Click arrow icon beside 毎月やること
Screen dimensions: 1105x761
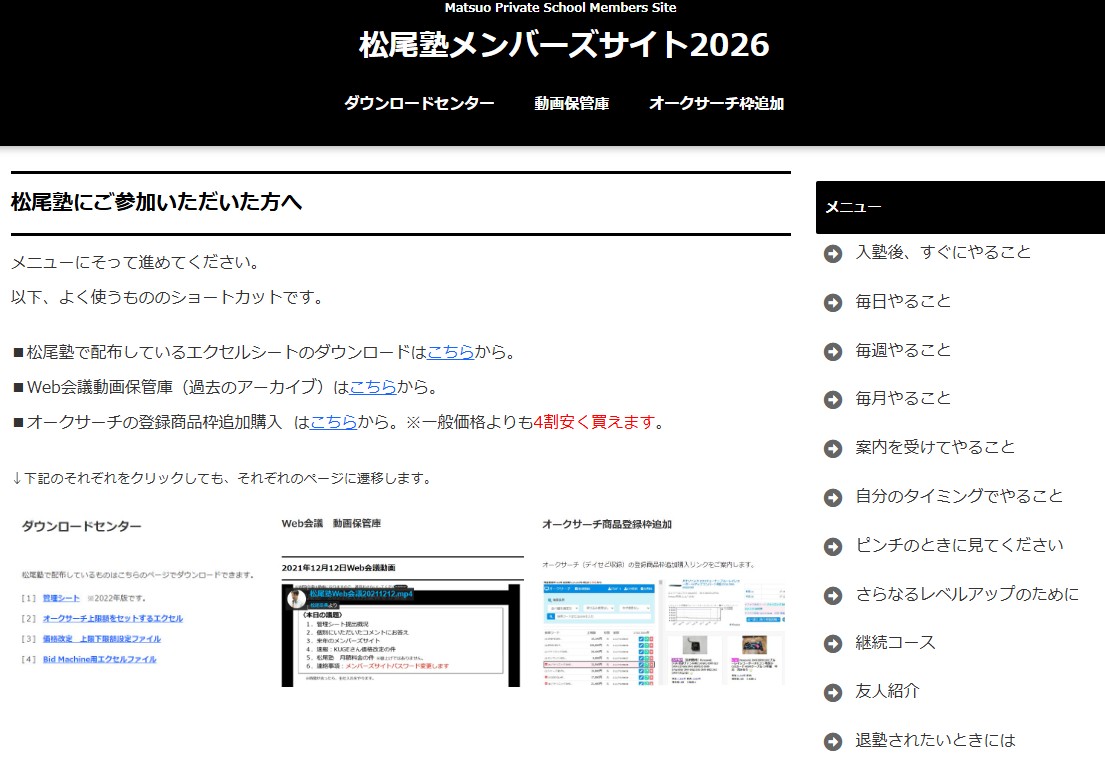(832, 399)
